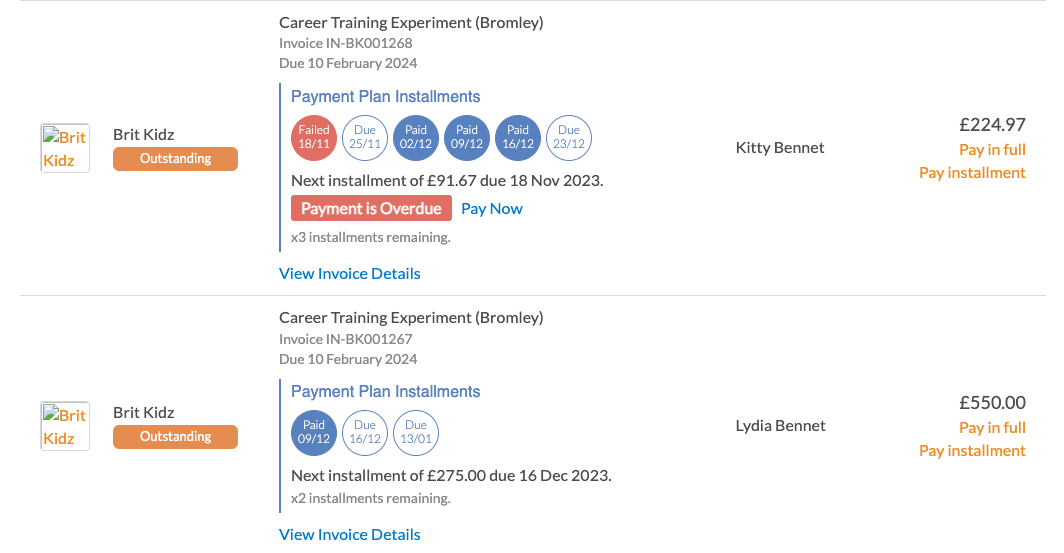This screenshot has height=553, width=1064.
Task: Select the Due 23/12 installment circle
Action: pyautogui.click(x=569, y=138)
